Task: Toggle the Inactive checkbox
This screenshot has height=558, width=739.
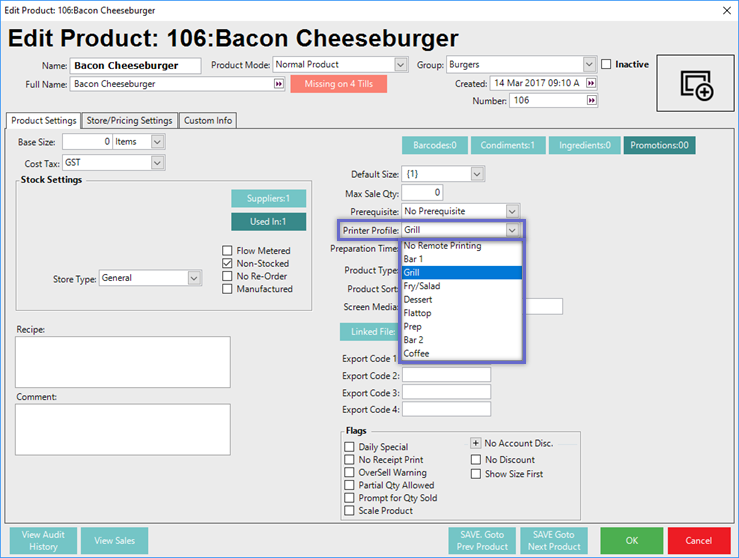Action: click(607, 65)
